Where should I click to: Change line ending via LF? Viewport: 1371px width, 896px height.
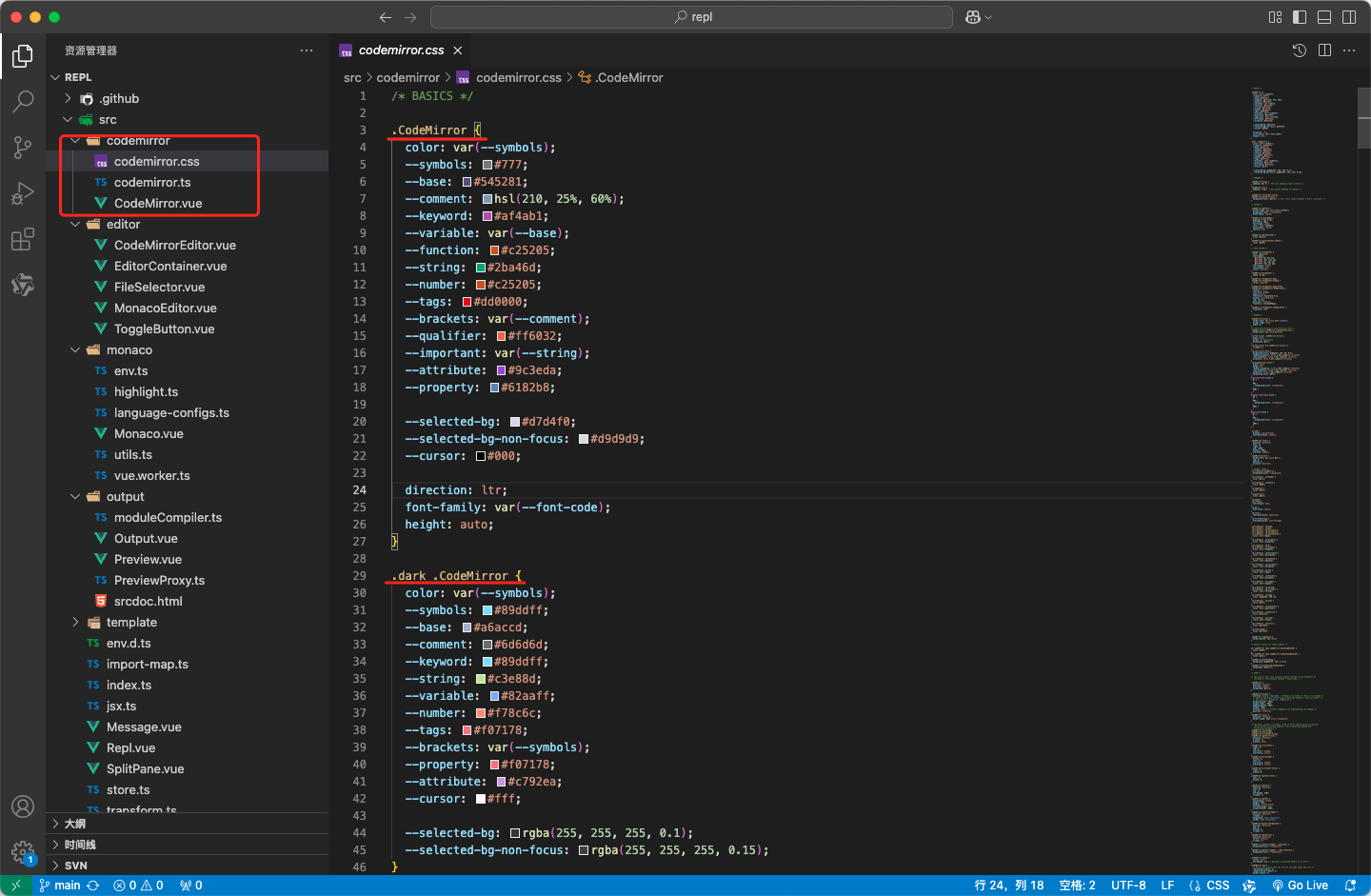pos(1167,886)
